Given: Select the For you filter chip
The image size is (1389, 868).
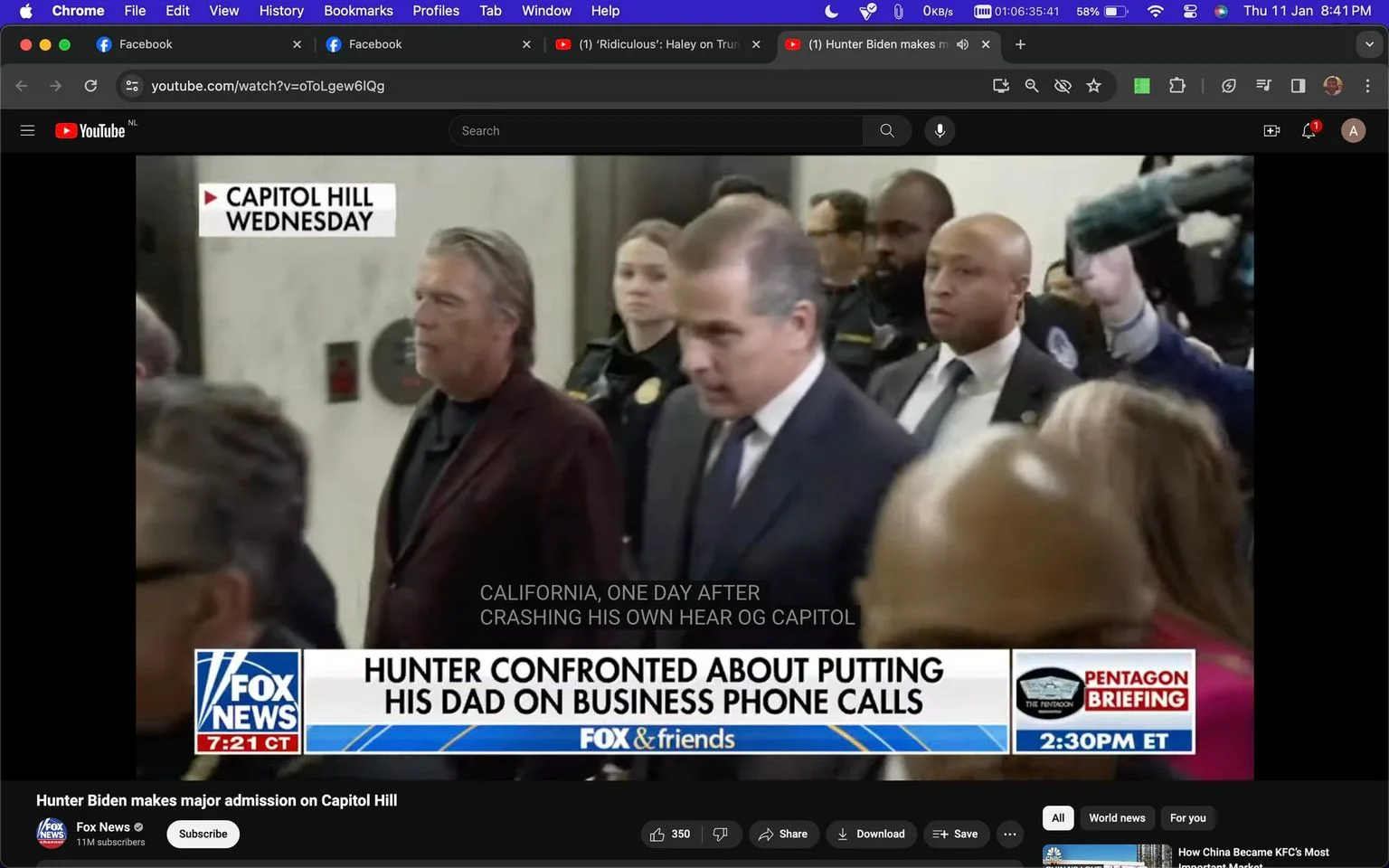Looking at the screenshot, I should [1188, 818].
